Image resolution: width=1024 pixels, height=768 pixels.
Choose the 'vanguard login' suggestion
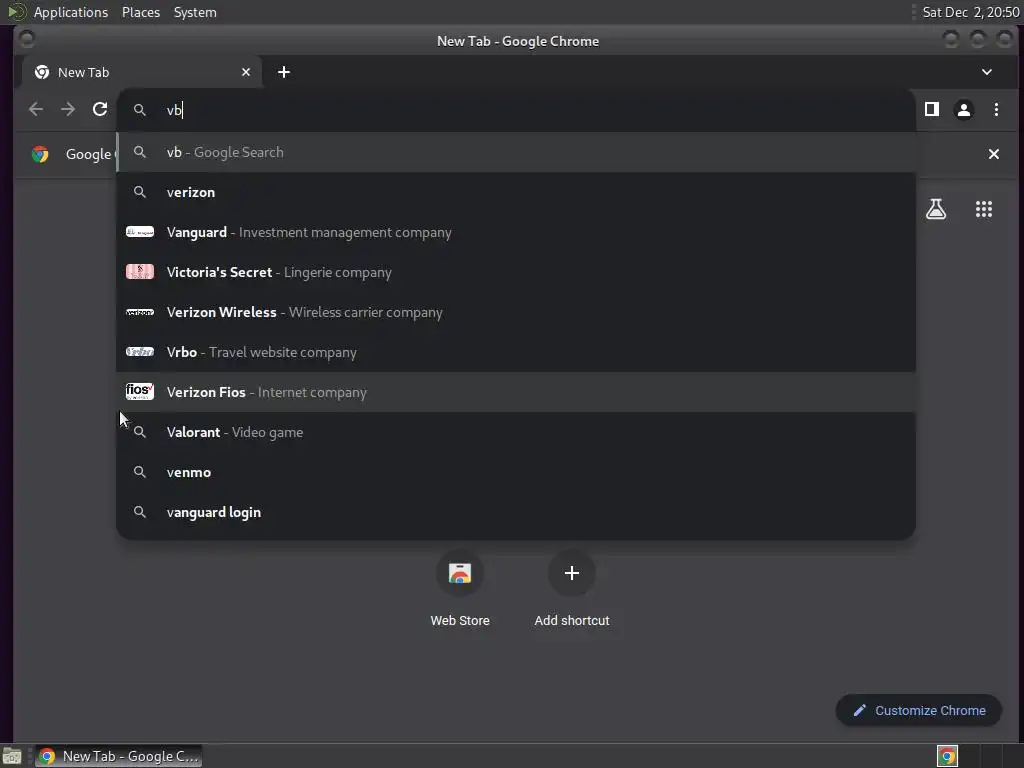click(x=516, y=512)
